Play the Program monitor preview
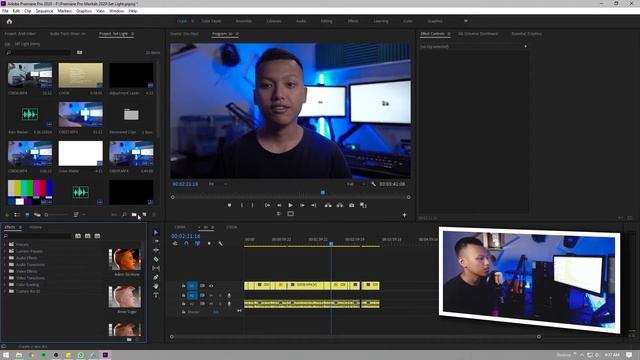 [x=290, y=205]
